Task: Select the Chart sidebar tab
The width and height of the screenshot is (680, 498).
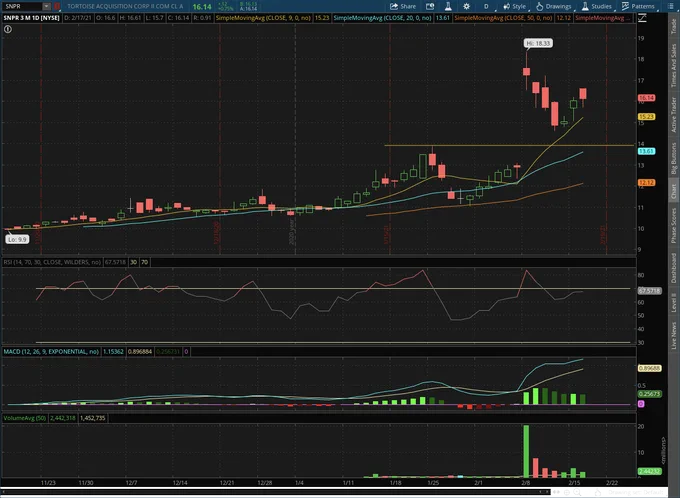Action: click(673, 191)
